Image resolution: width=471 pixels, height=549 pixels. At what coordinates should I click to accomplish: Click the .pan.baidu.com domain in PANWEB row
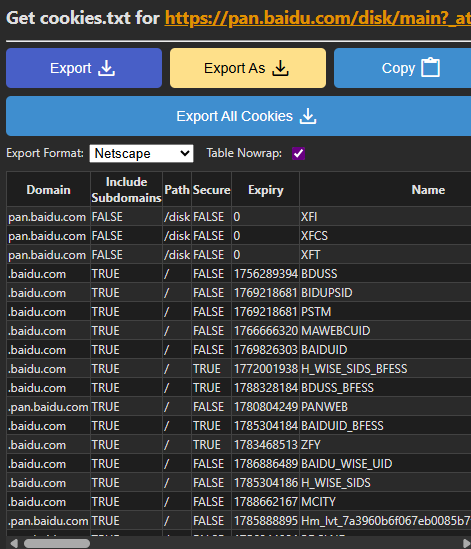click(48, 407)
